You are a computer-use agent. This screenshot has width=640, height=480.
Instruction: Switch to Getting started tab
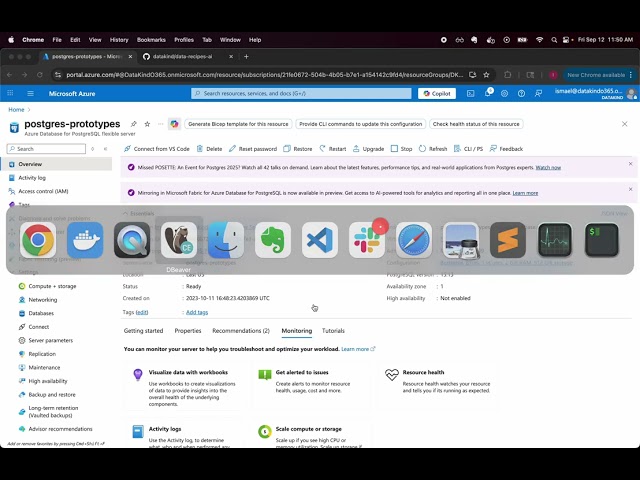[143, 331]
